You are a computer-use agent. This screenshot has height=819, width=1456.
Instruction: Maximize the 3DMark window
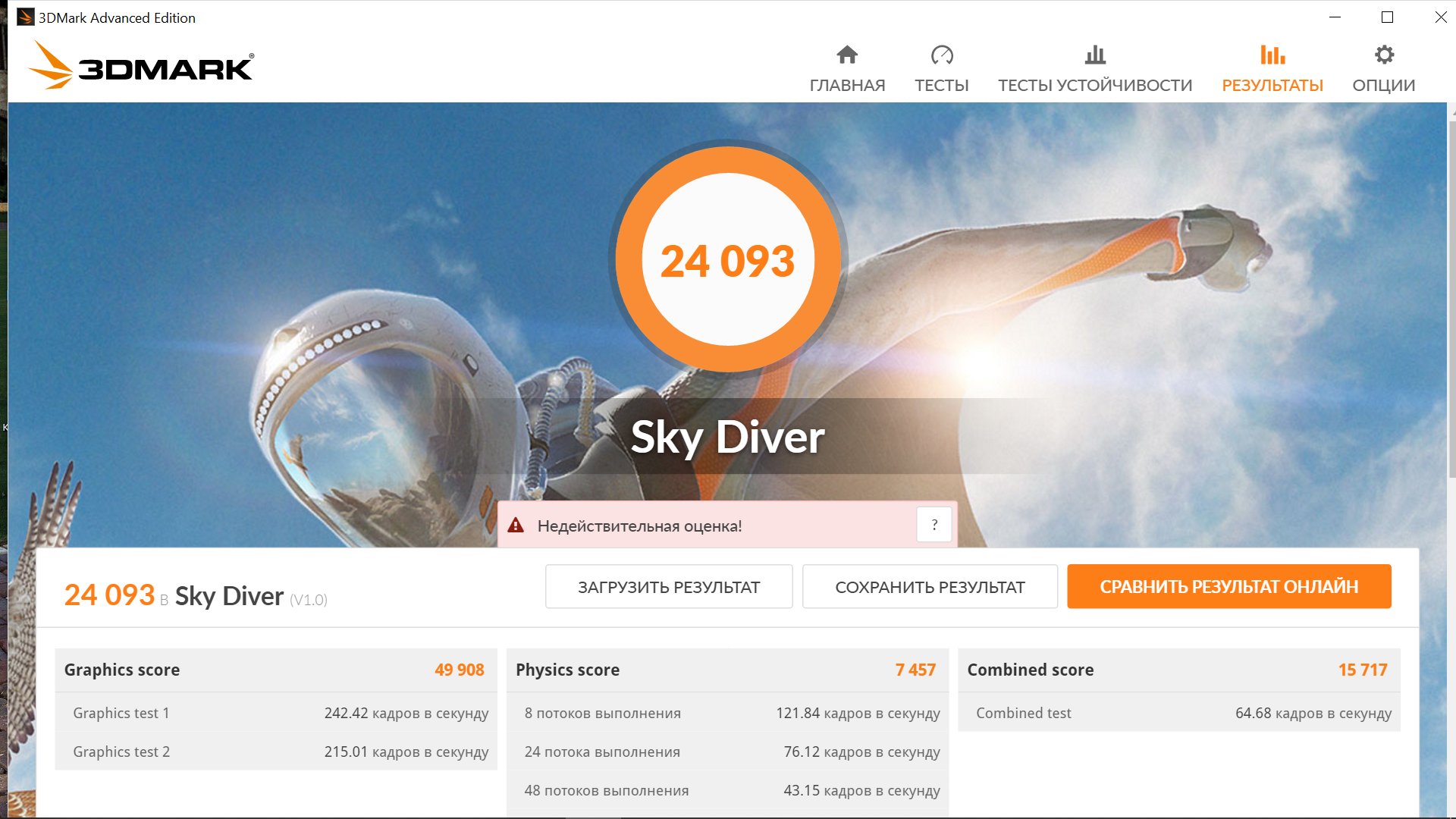[x=1387, y=17]
